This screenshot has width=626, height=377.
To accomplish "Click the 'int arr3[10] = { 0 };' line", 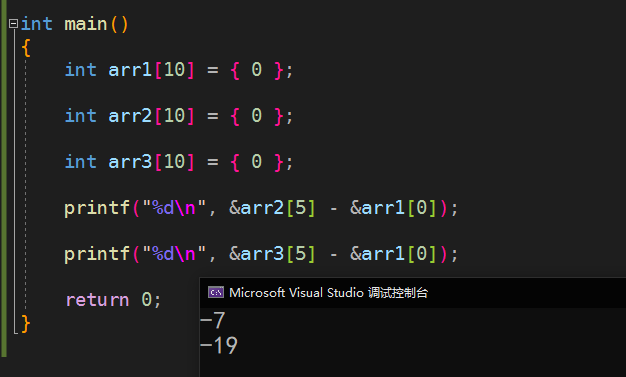I will click(179, 162).
